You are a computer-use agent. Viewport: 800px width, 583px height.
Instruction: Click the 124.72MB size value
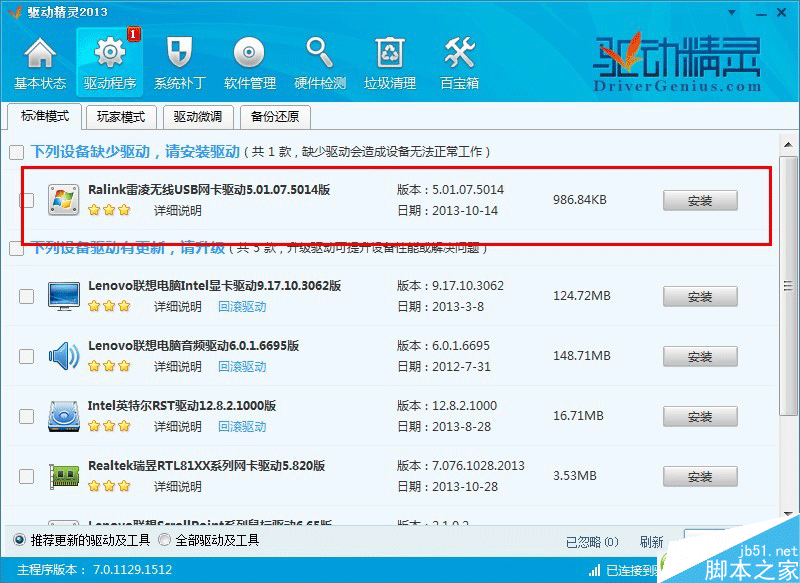pos(582,296)
